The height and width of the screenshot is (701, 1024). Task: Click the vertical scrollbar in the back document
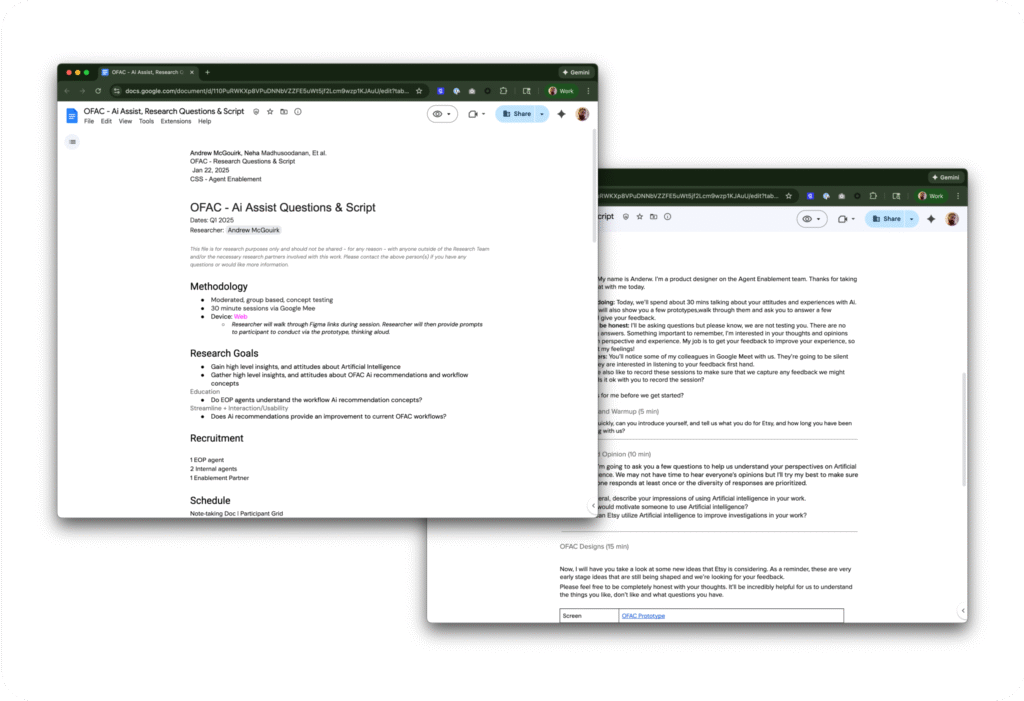tap(962, 400)
